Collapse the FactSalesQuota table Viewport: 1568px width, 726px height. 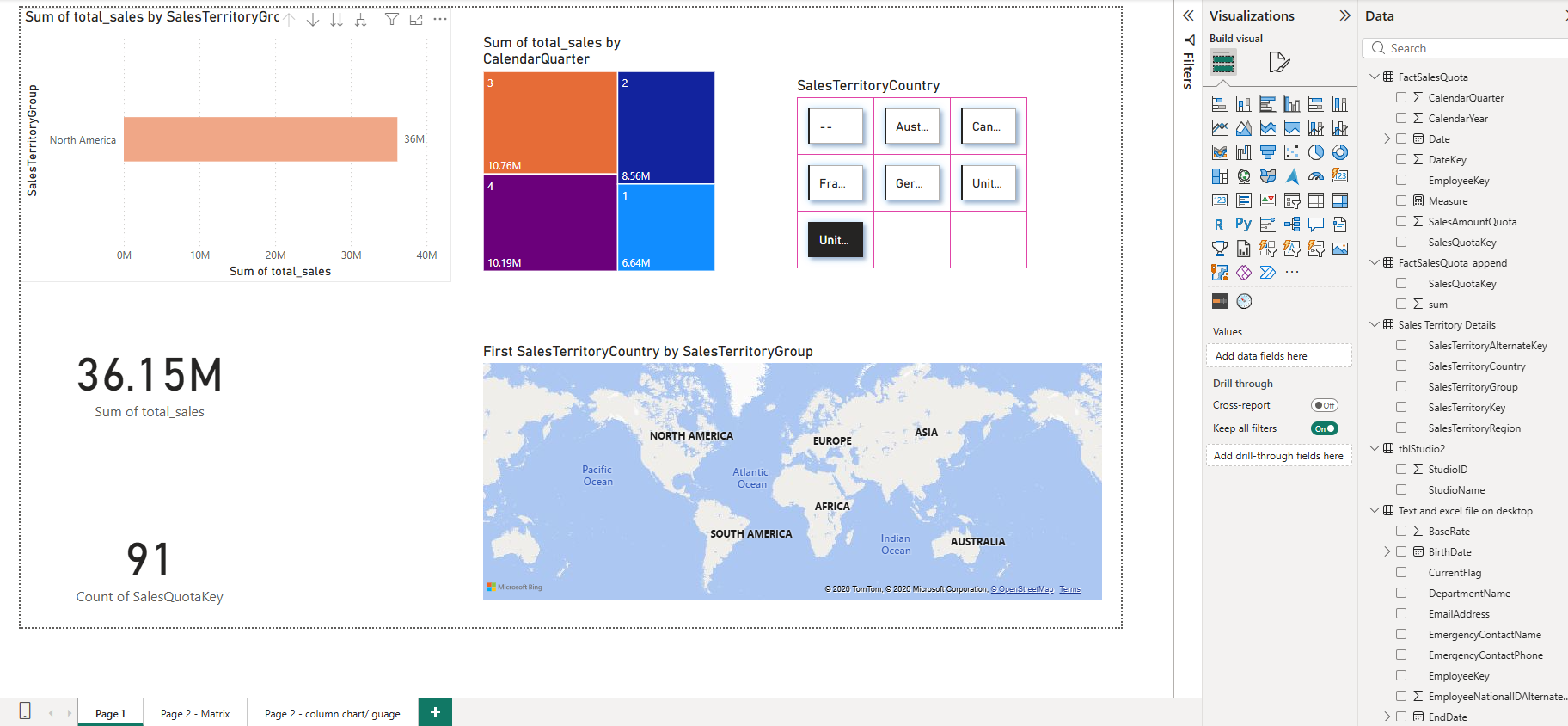1375,77
